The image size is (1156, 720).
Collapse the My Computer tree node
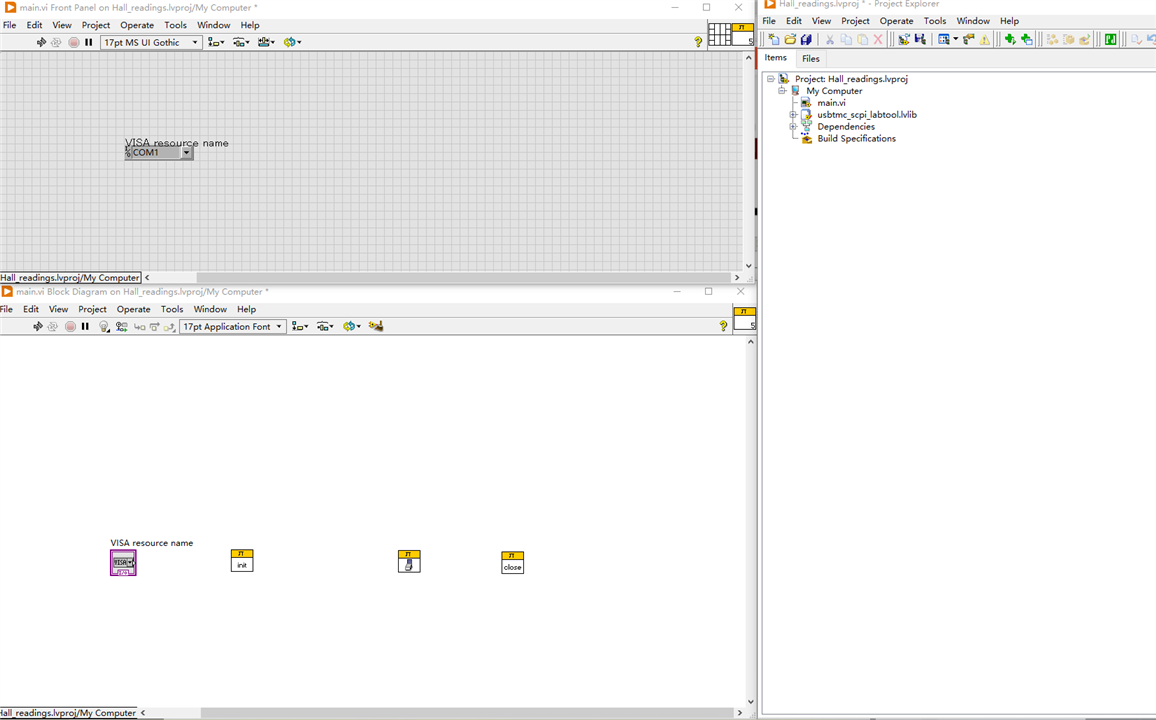(782, 91)
